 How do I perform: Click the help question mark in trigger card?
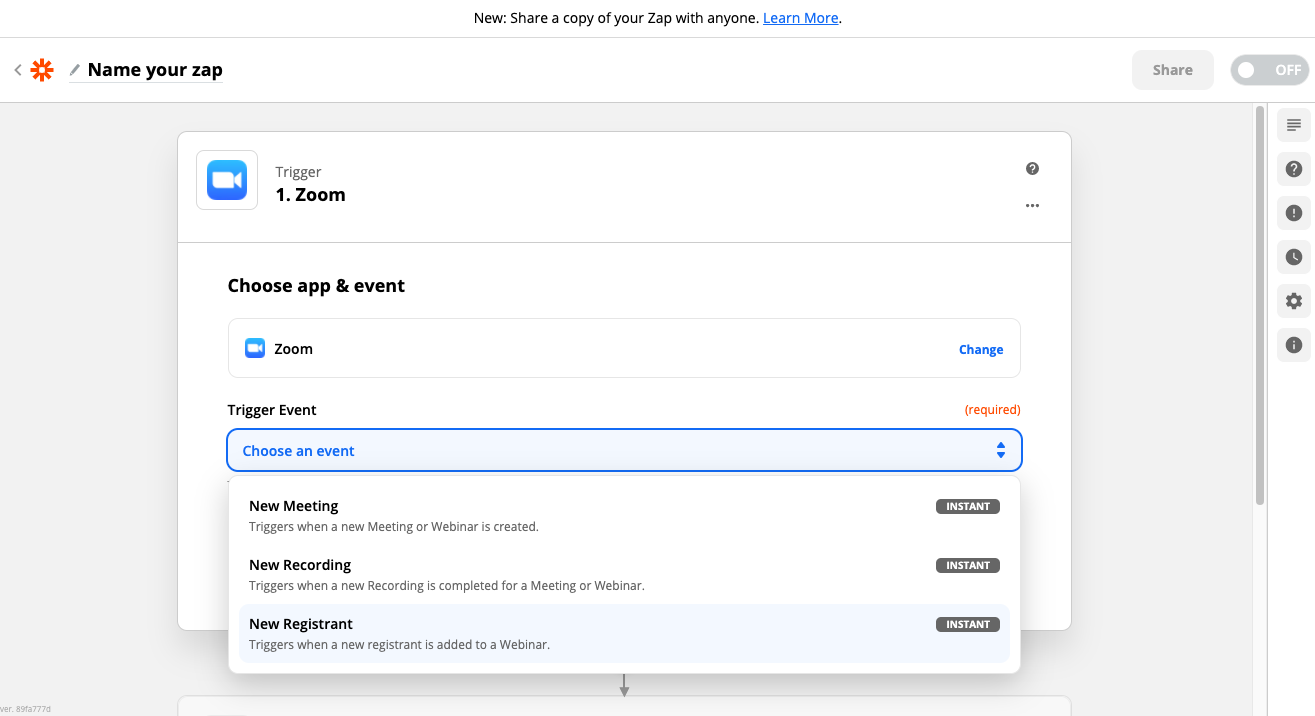click(x=1032, y=169)
